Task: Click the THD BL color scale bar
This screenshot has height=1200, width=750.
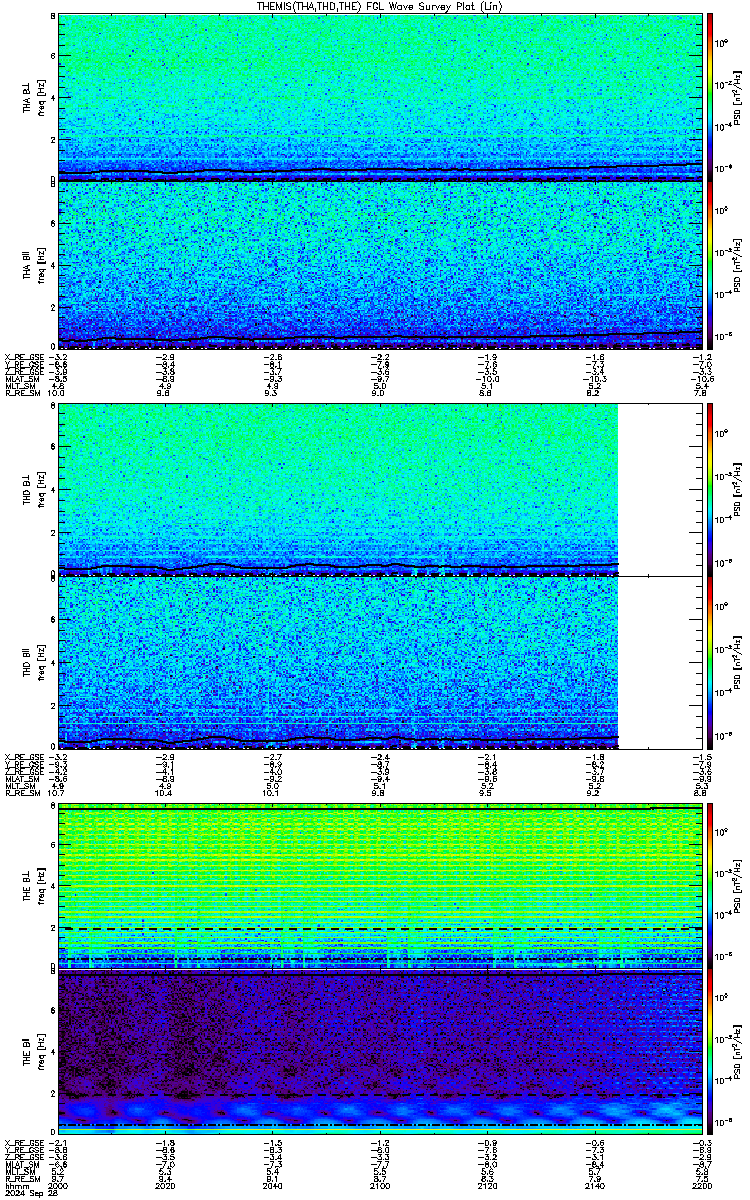Action: point(710,488)
